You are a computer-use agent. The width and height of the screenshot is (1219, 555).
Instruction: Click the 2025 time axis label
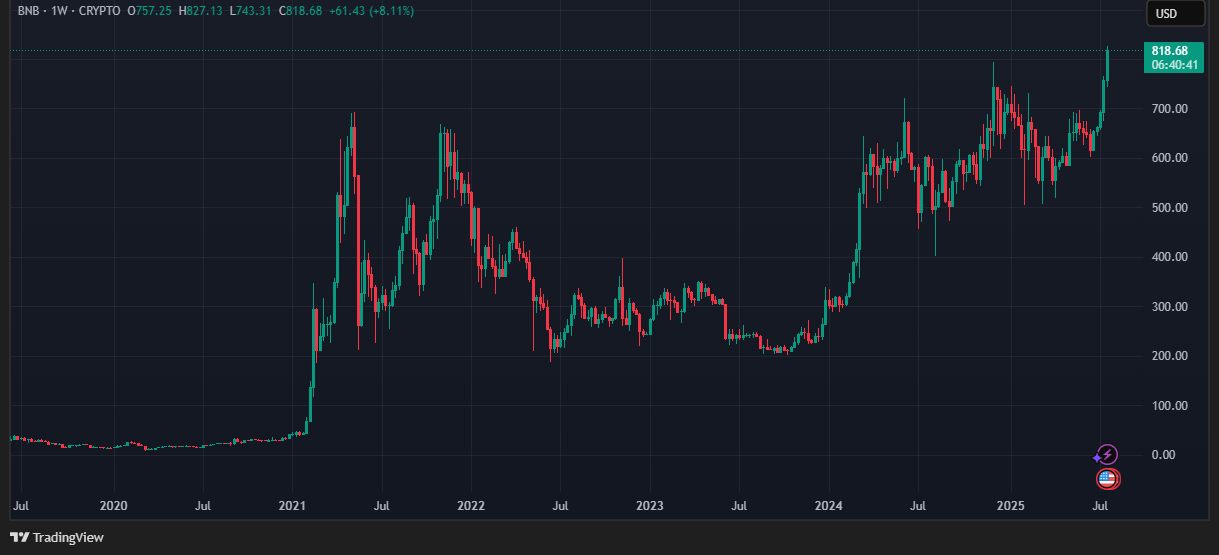click(1011, 507)
